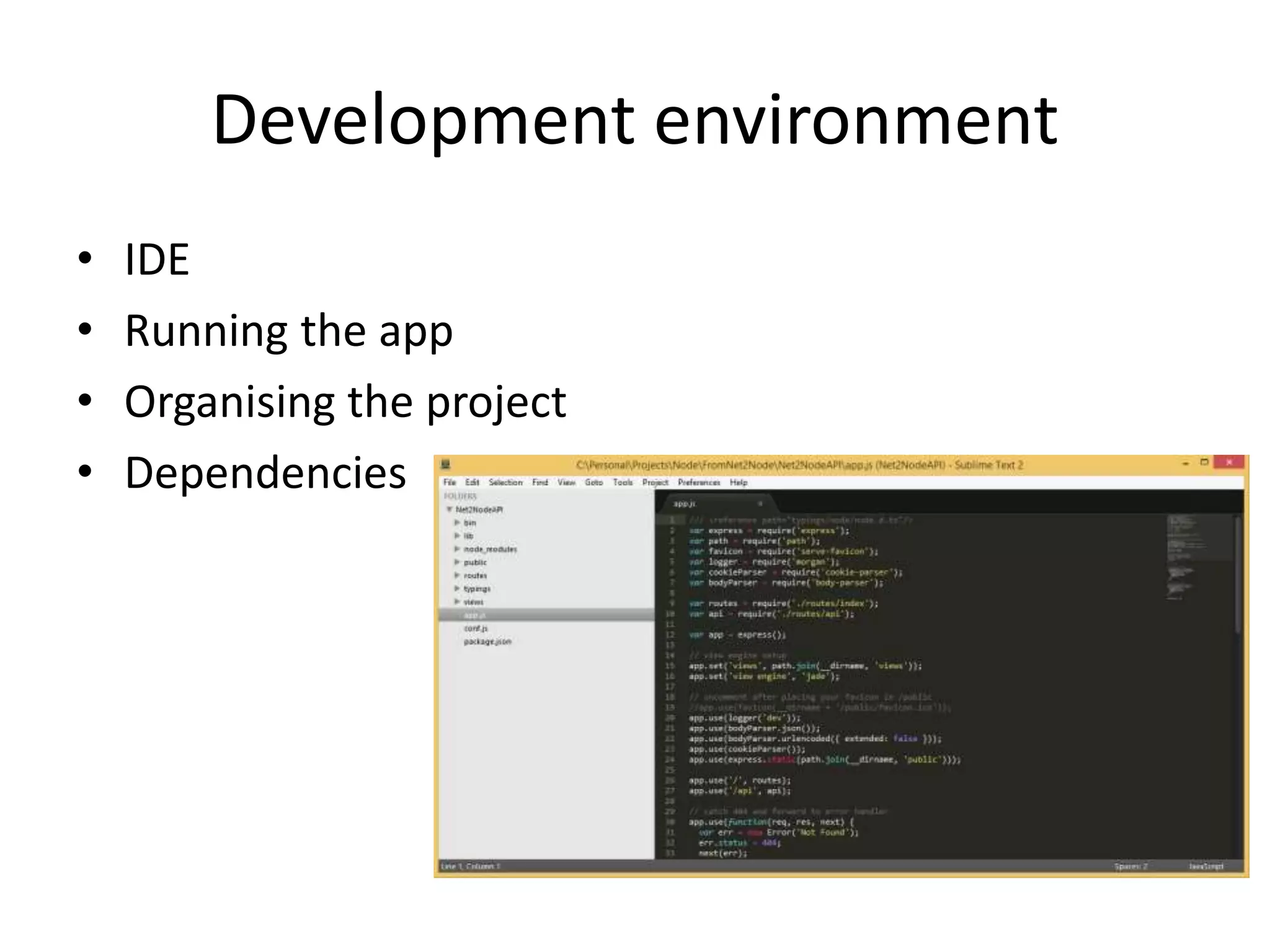Screen dimensions: 1270x952
Task: Click the FOLDERS sidebar heading
Action: 460,496
